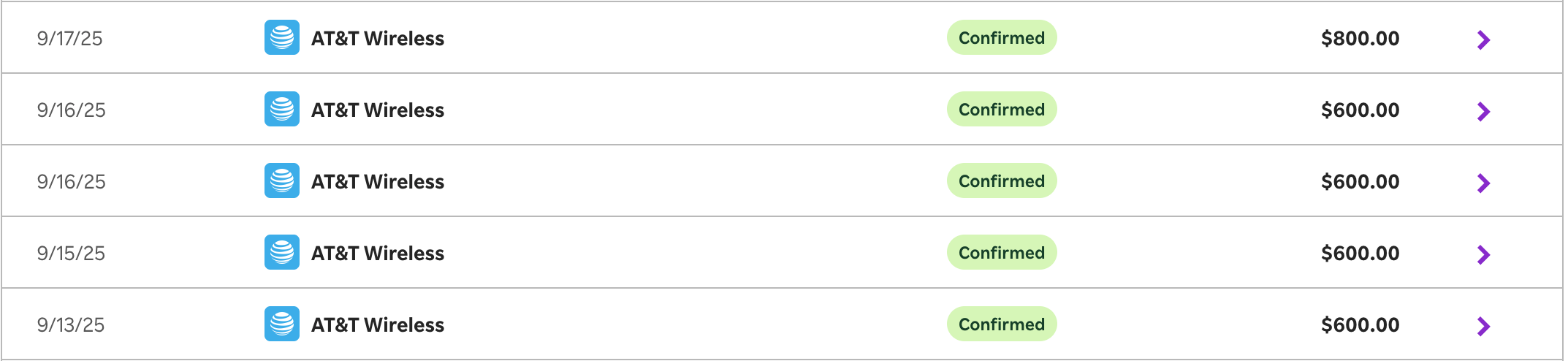Viewport: 1568px width, 361px height.
Task: Click the $600.00 amount dated 9/13/25
Action: coord(1360,324)
